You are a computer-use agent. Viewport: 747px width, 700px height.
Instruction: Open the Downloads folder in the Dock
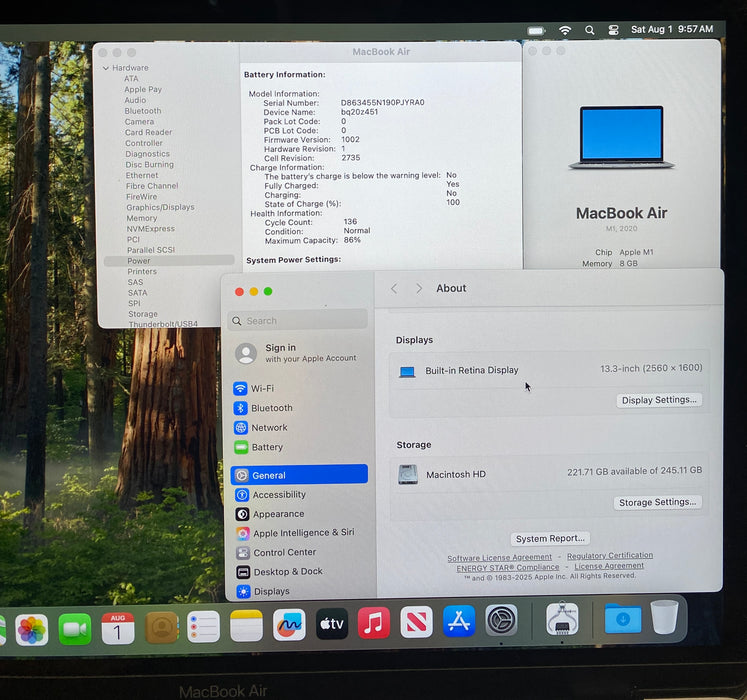623,619
